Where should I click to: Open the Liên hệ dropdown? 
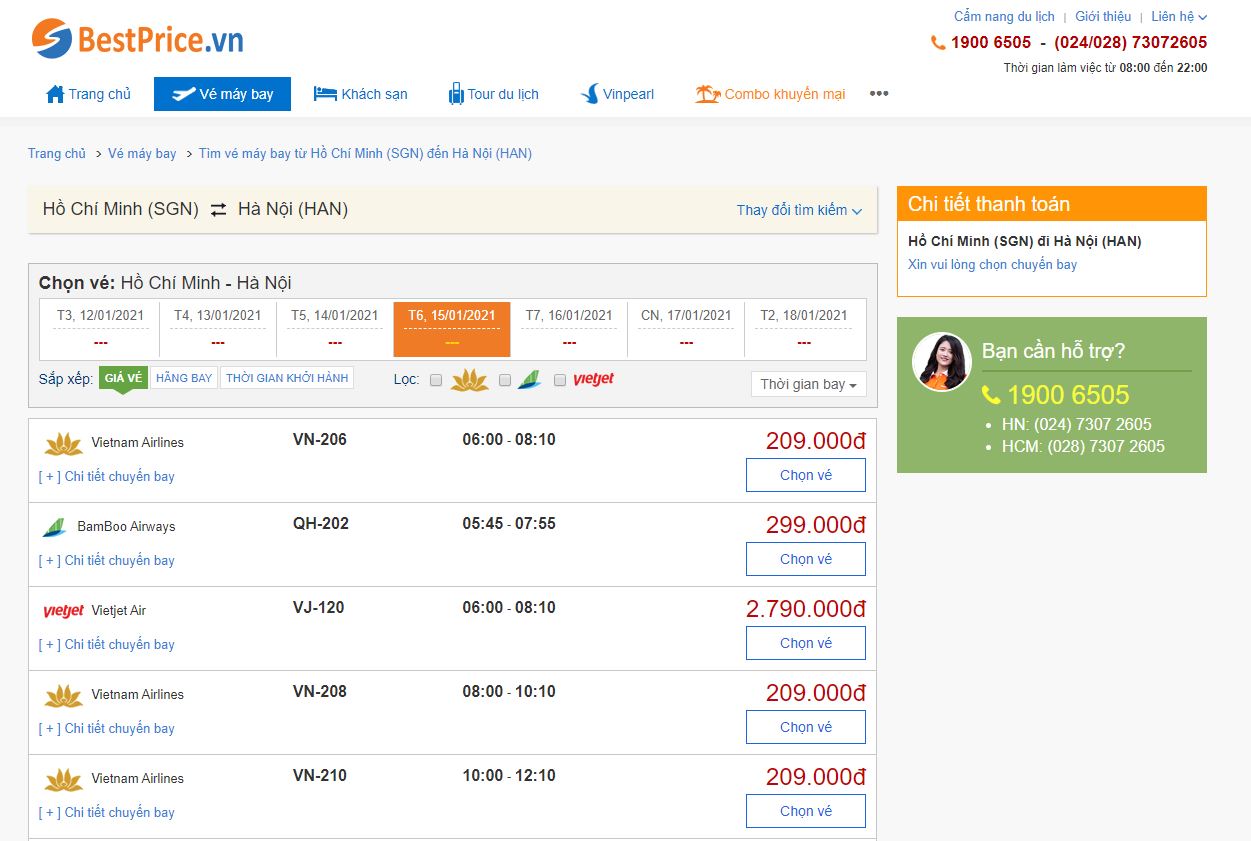1179,17
